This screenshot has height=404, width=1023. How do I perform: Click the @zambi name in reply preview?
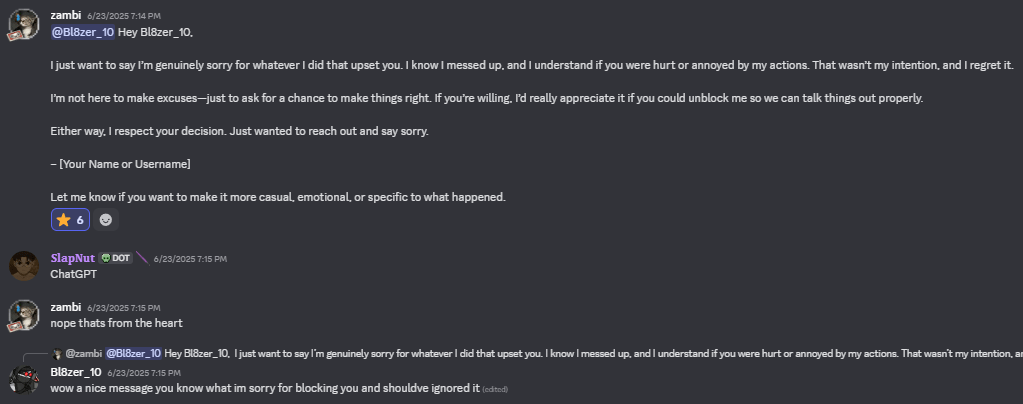tap(83, 353)
